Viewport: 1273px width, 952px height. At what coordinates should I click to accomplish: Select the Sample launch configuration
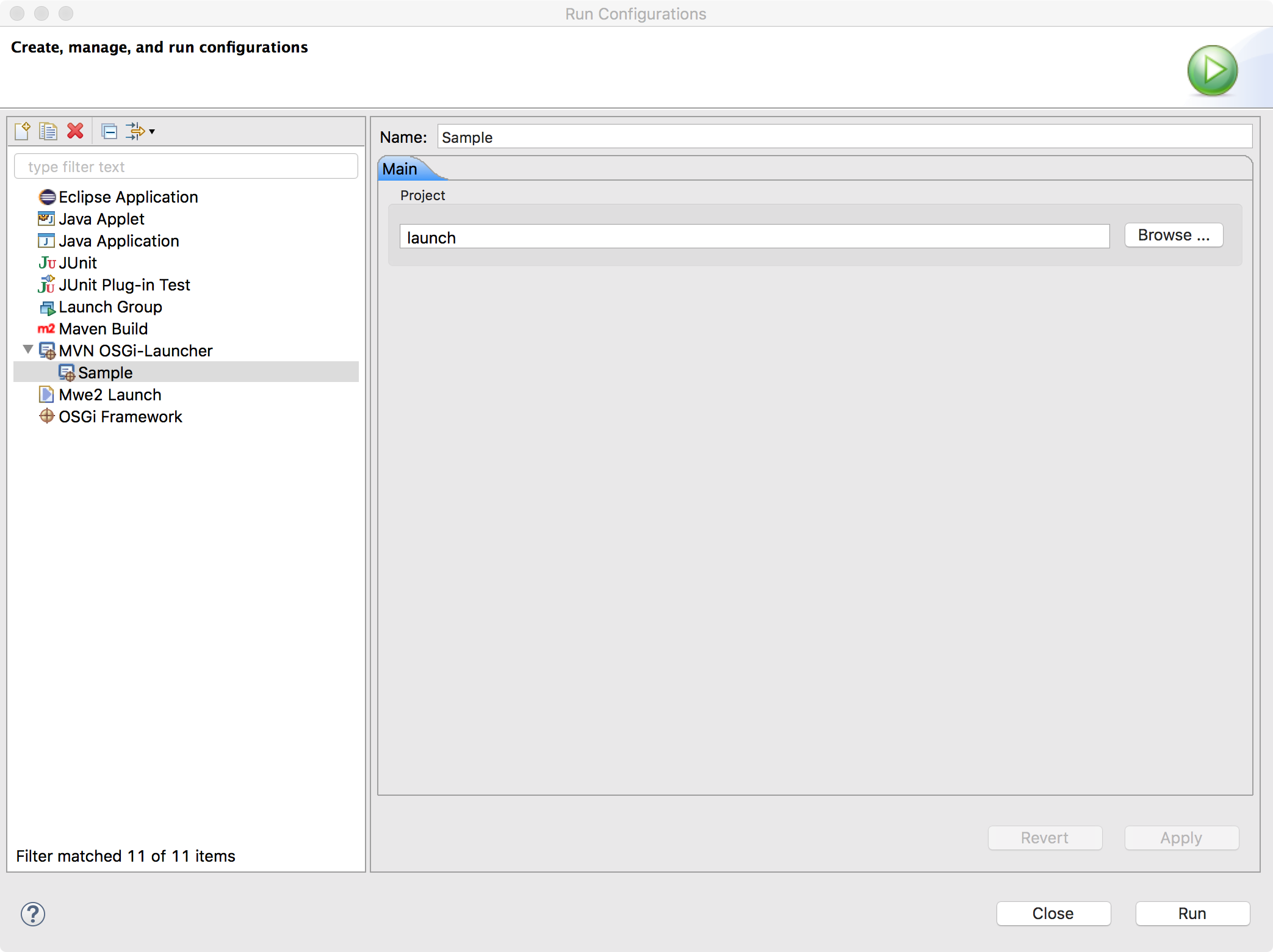coord(105,373)
